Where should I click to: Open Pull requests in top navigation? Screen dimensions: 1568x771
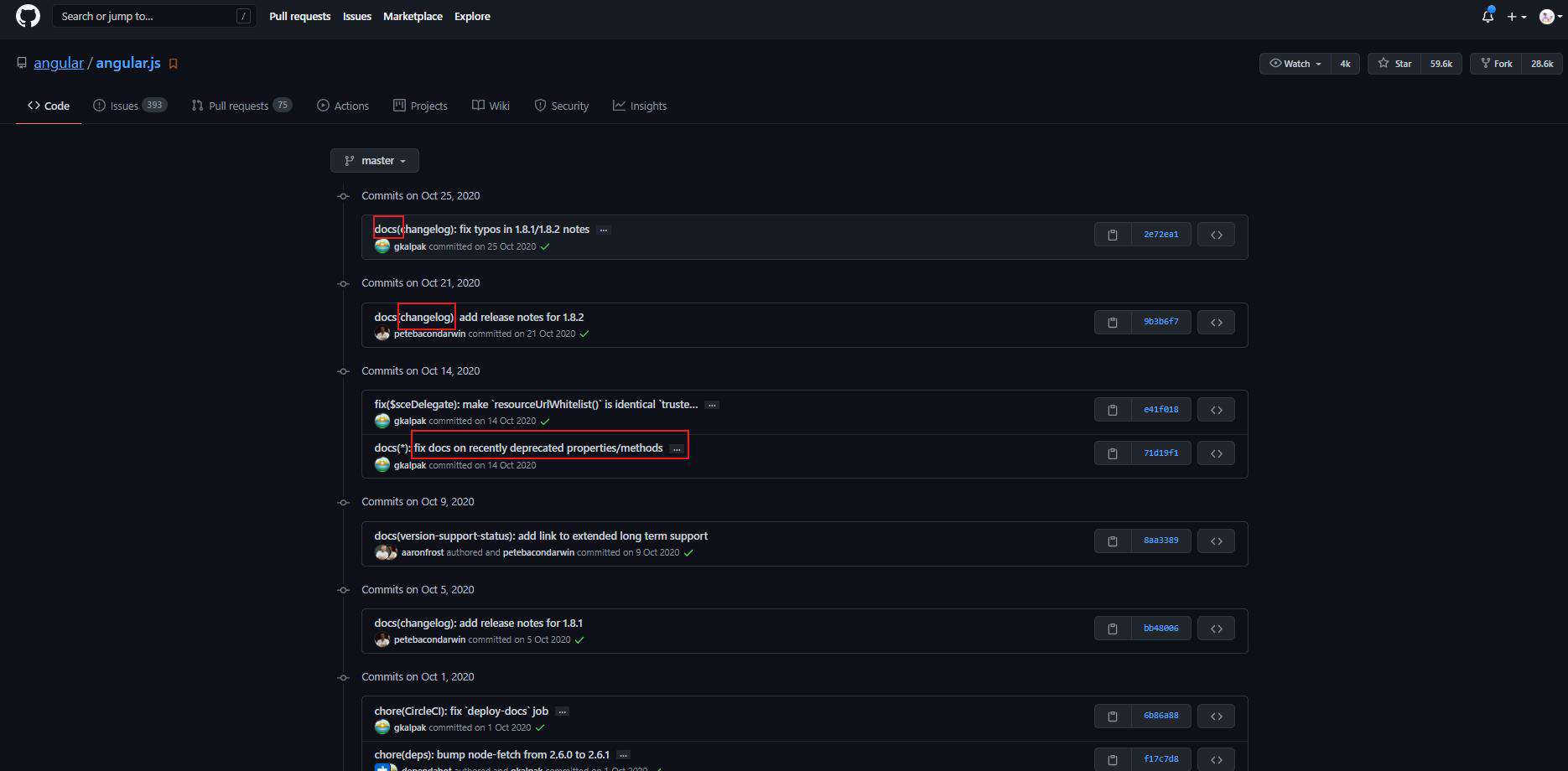point(299,16)
